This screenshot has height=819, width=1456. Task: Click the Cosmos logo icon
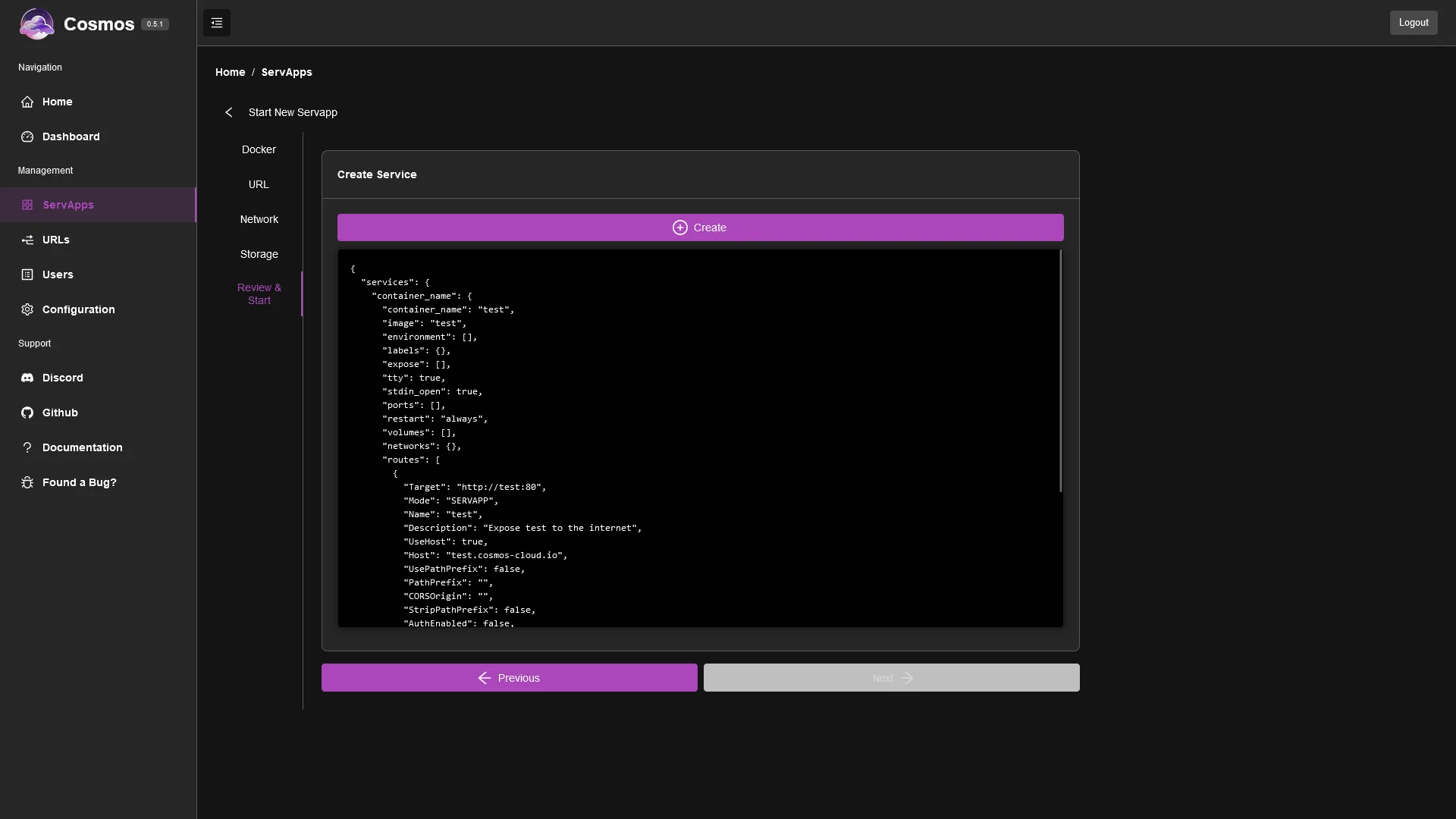tap(36, 24)
